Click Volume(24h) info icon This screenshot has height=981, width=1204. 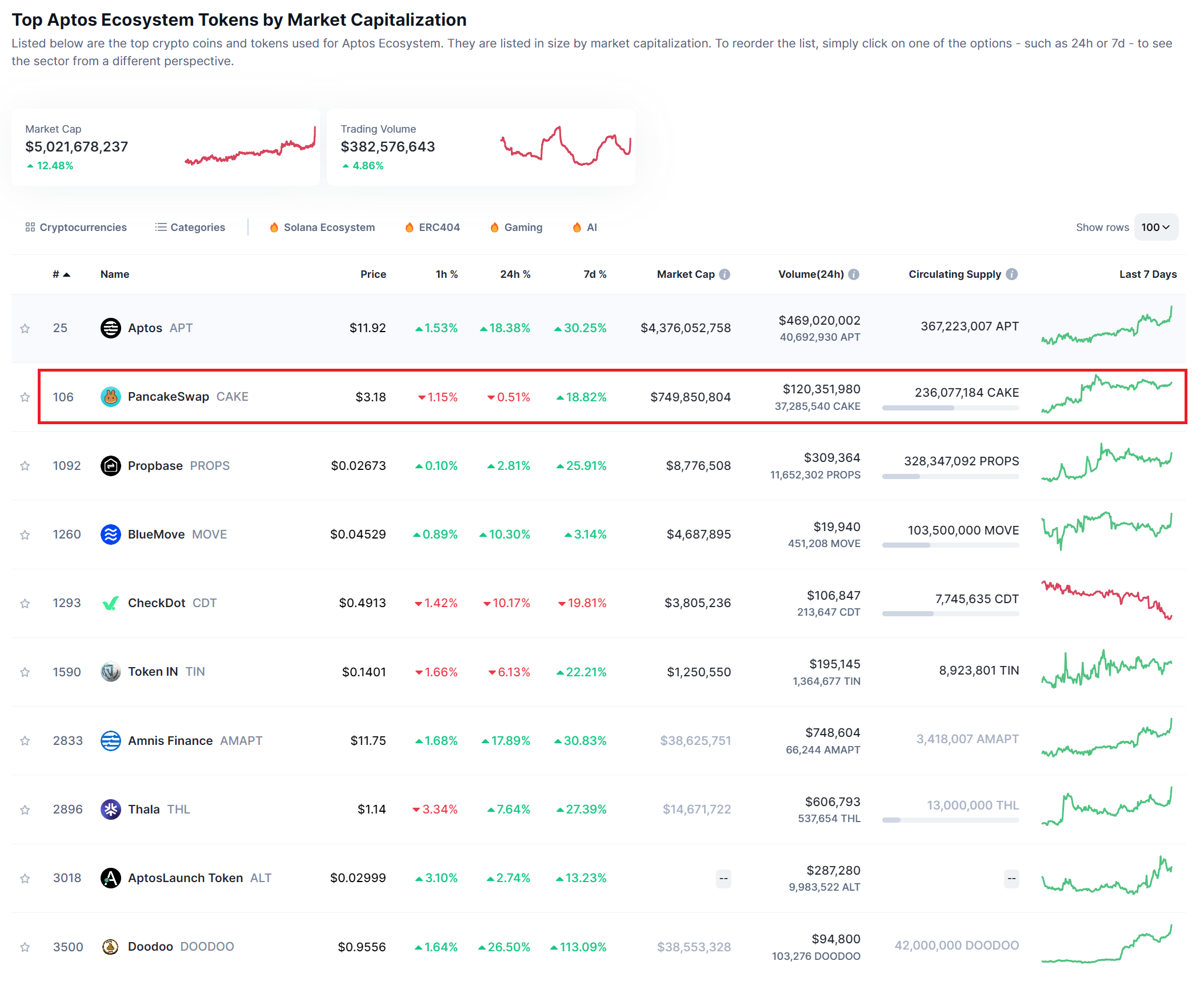click(x=854, y=274)
